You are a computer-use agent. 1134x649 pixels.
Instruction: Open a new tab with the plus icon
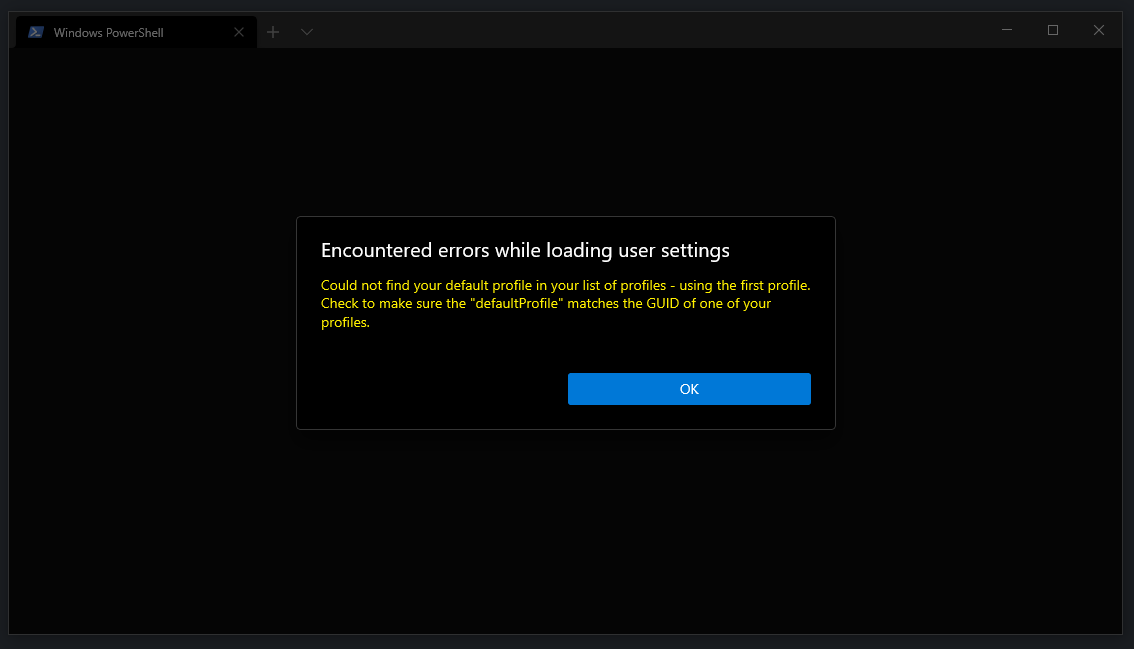pyautogui.click(x=273, y=32)
